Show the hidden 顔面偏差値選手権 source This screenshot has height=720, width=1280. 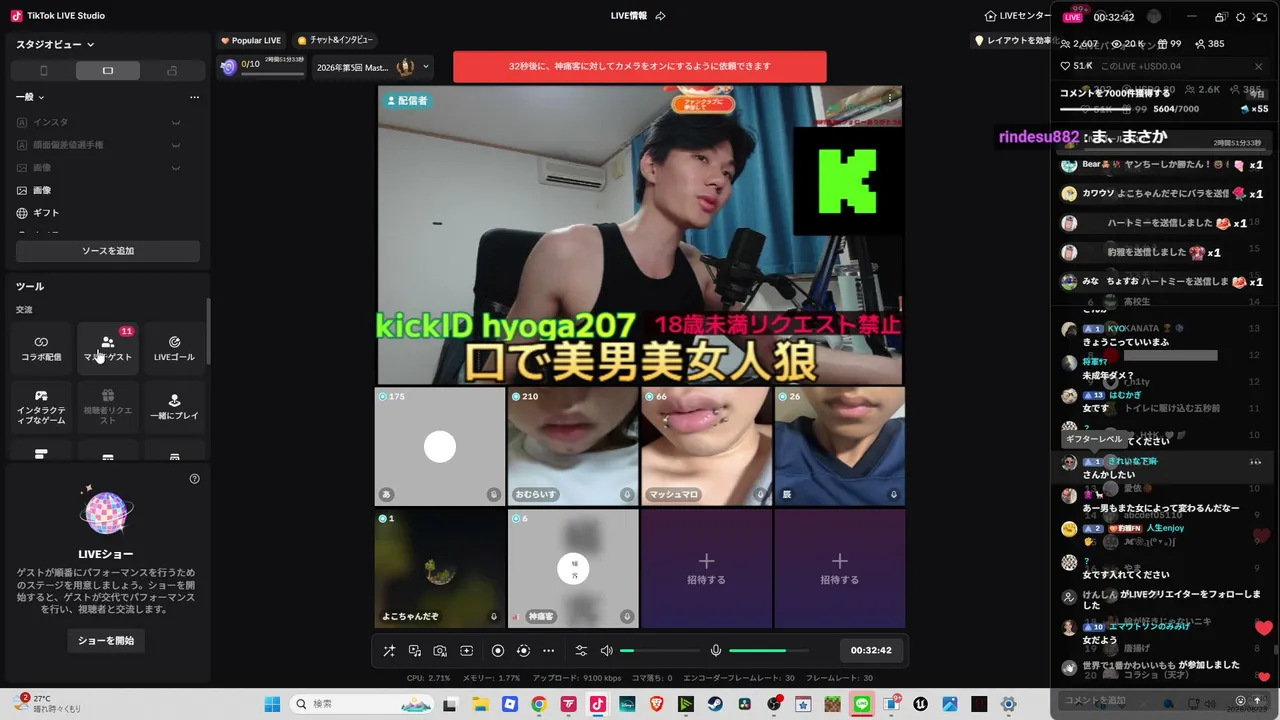tap(176, 145)
